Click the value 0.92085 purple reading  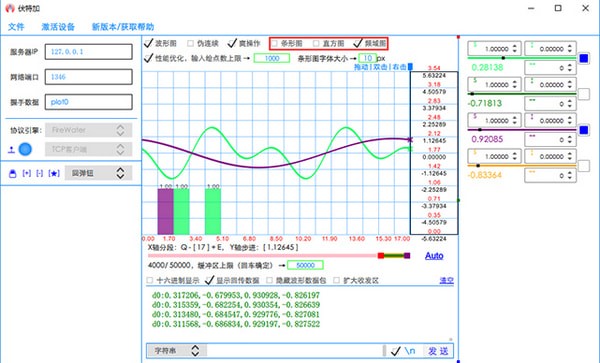[487, 139]
